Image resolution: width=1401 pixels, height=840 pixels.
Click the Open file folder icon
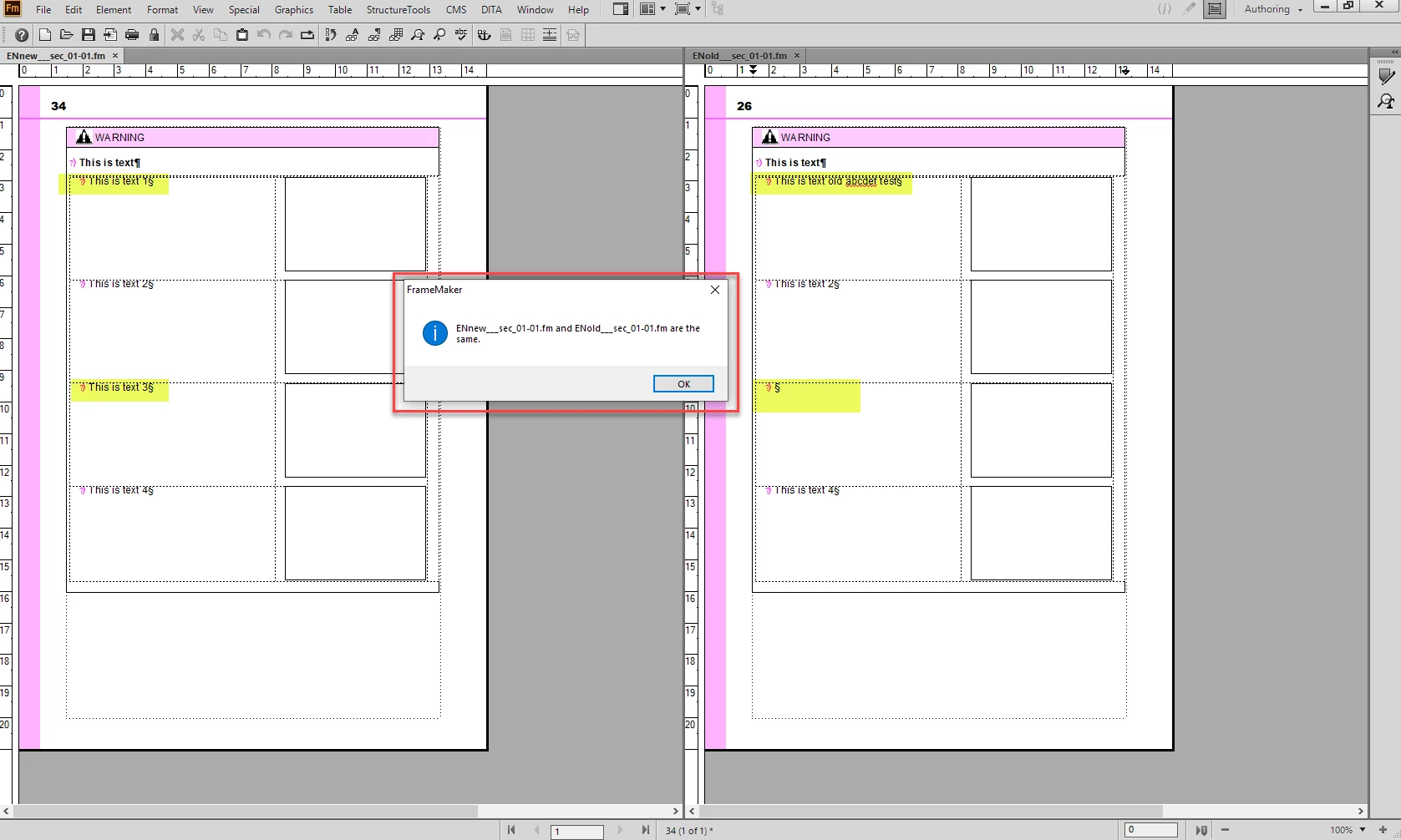66,35
